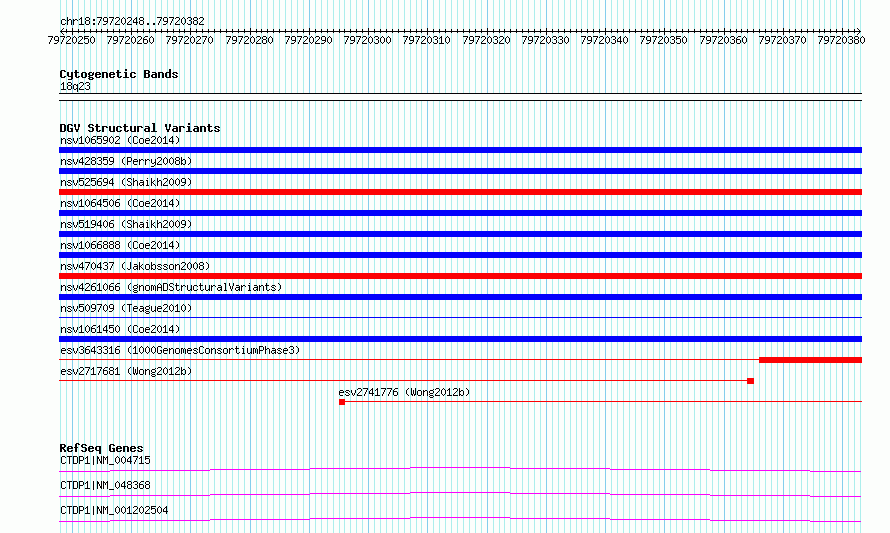Select the 18q23 band label
Image resolution: width=890 pixels, height=533 pixels.
(75, 86)
